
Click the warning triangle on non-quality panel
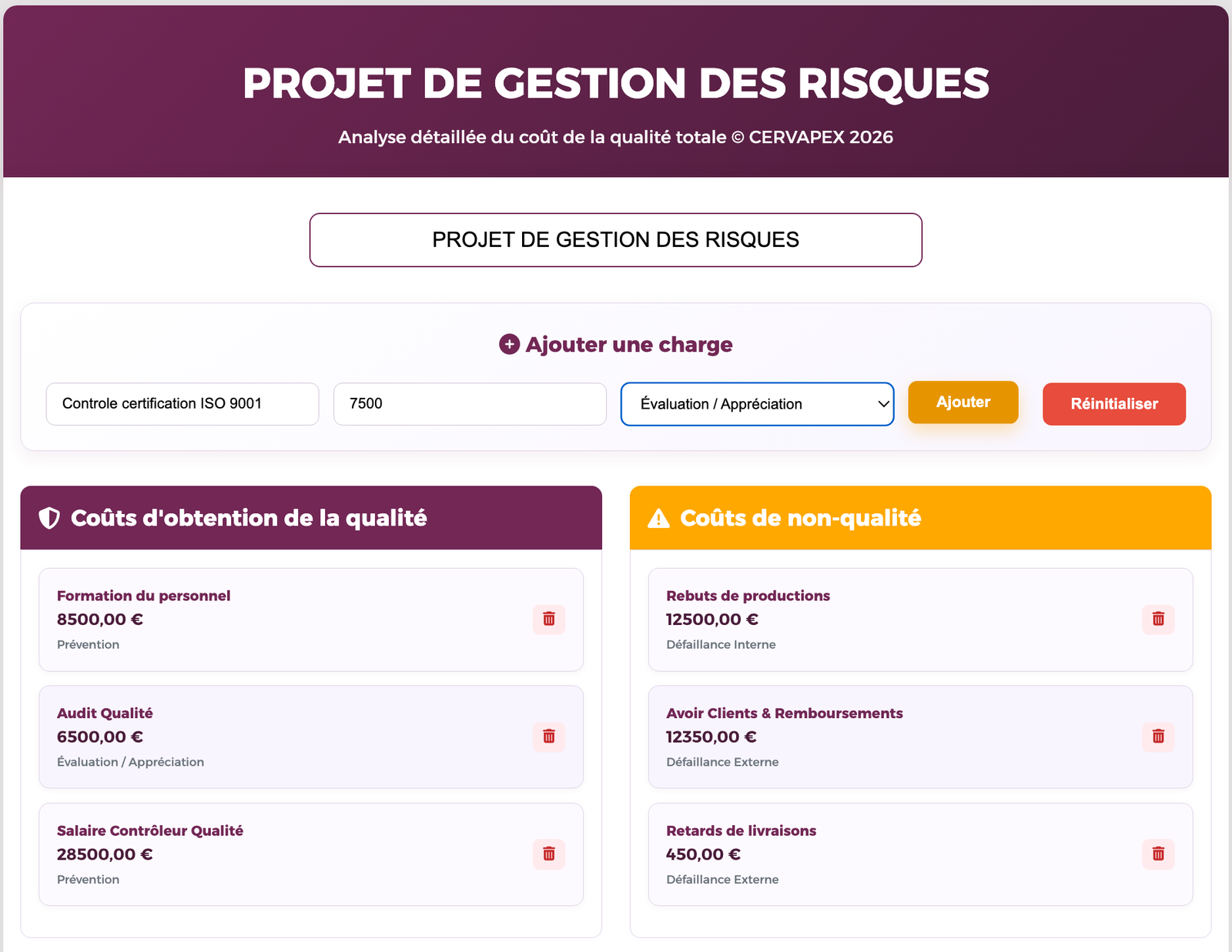coord(658,518)
